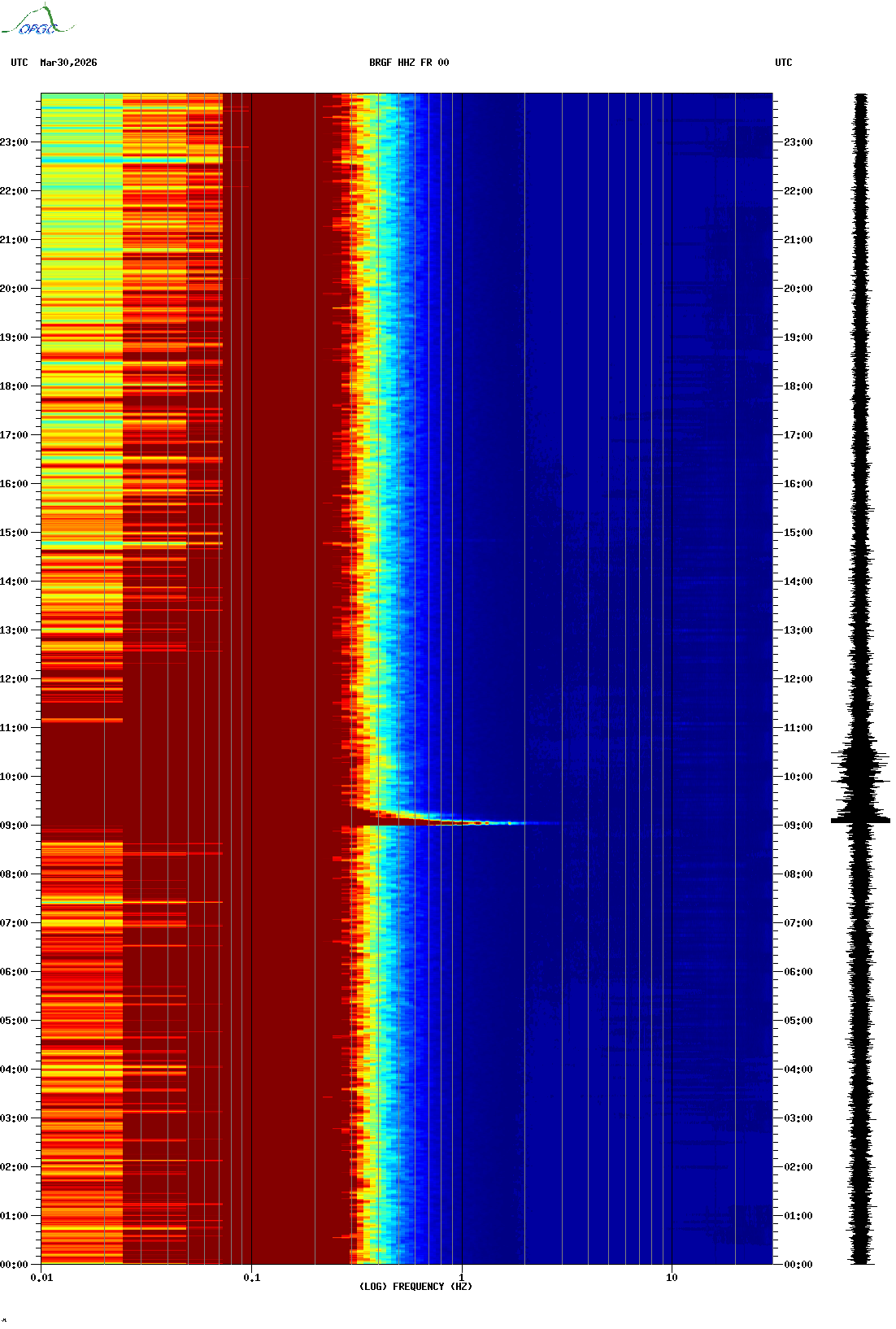
Task: Select the 12:00 label on right time axis
Action: tap(798, 679)
